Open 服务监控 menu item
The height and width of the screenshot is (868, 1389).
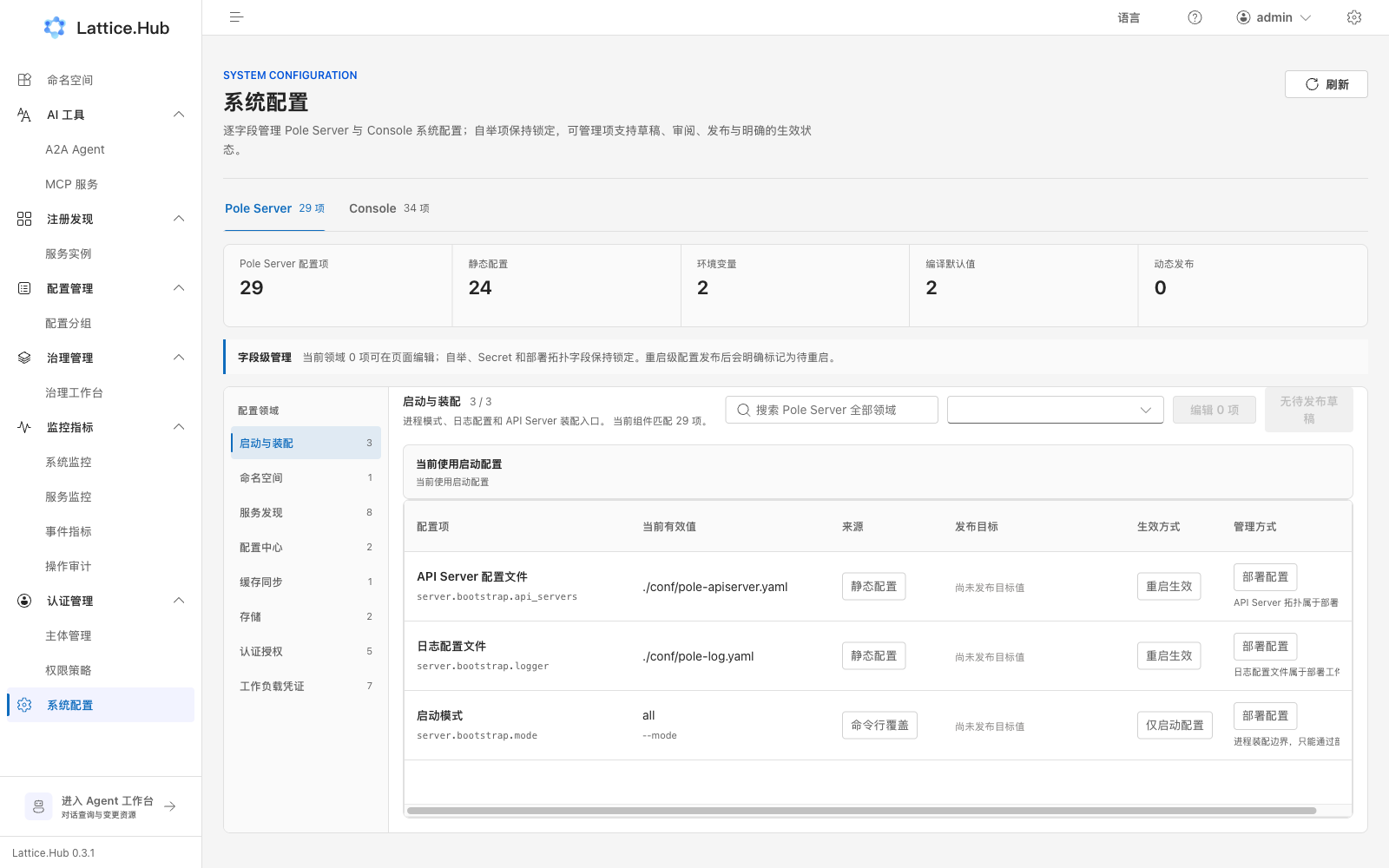pos(101,496)
